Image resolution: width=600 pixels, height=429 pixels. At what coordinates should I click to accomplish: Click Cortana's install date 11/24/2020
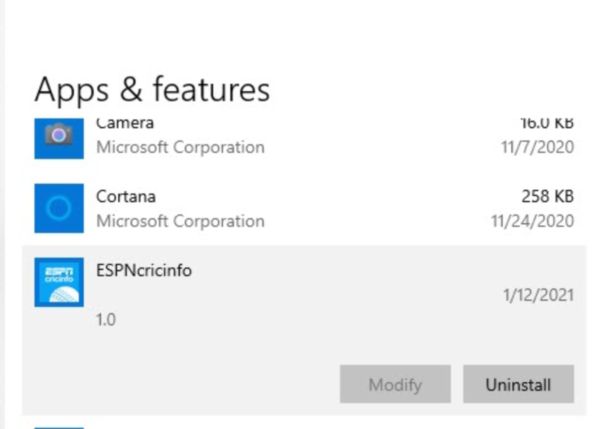tap(532, 221)
